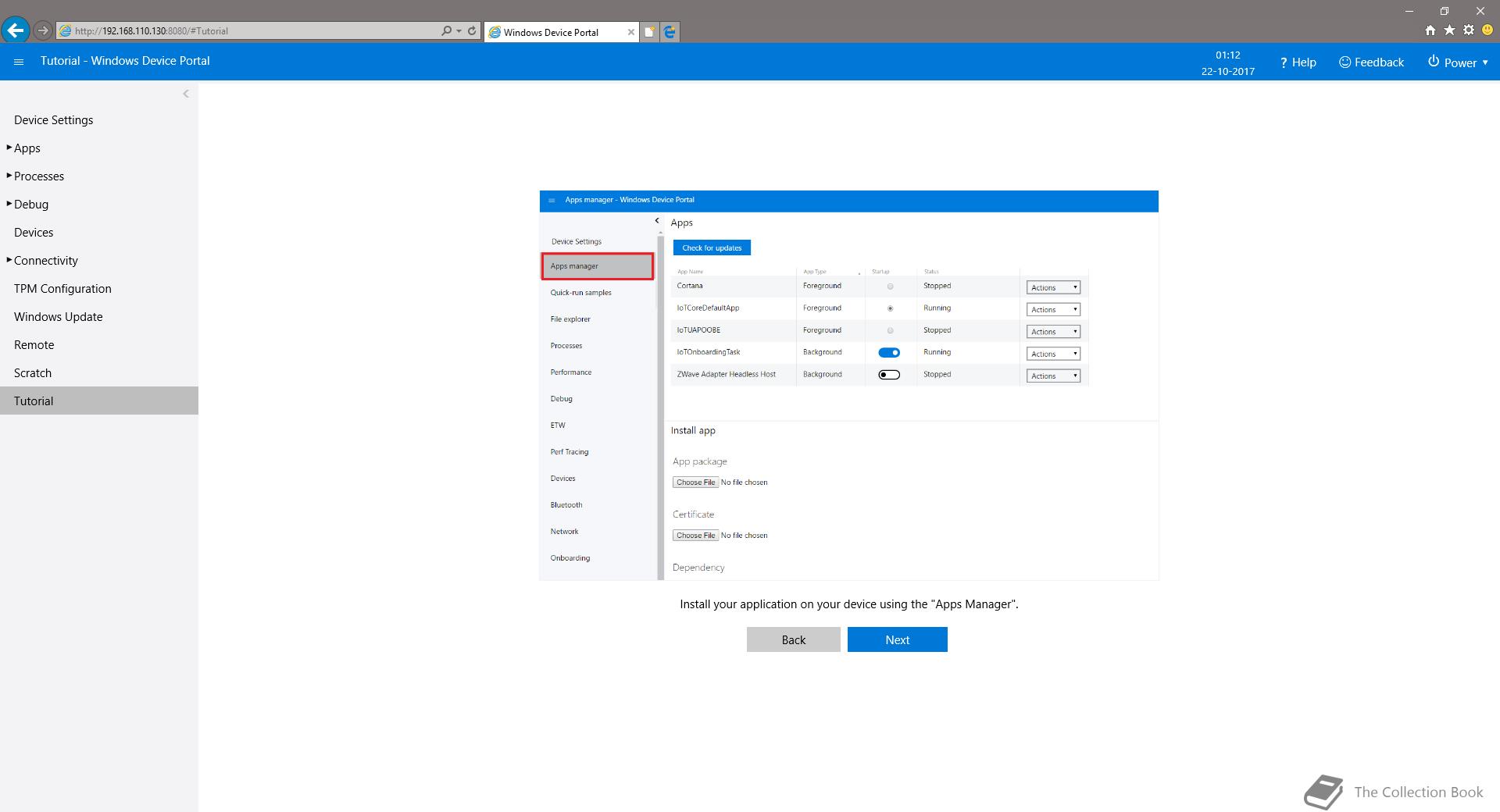
Task: Open the browser tools gear icon
Action: click(1469, 30)
